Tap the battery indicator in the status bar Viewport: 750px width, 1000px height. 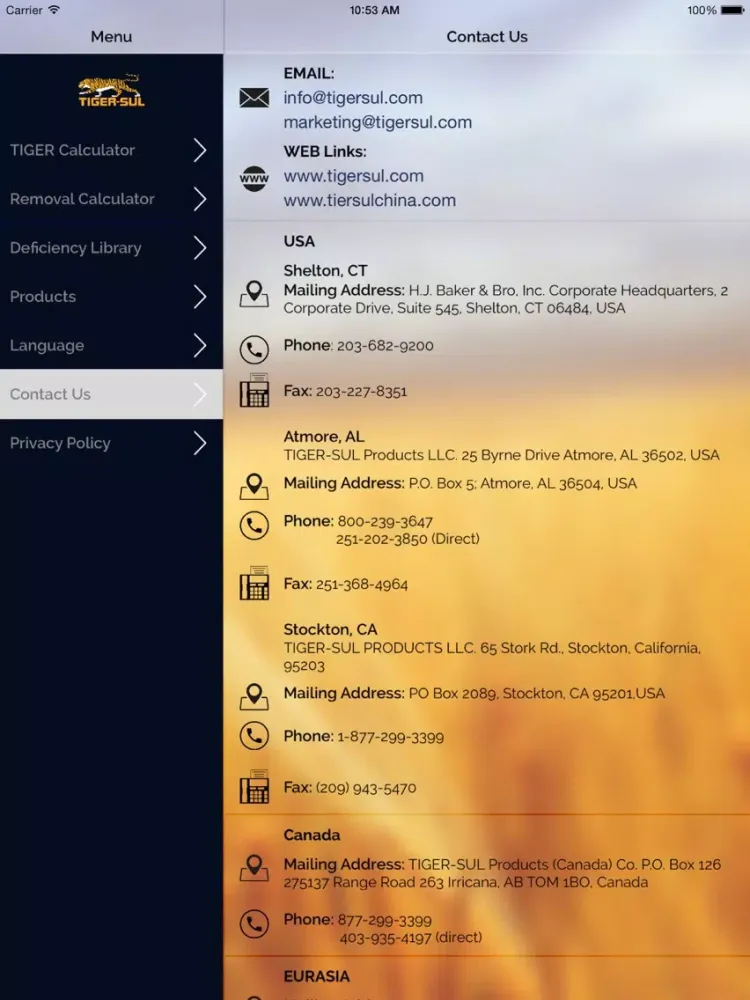pos(732,10)
